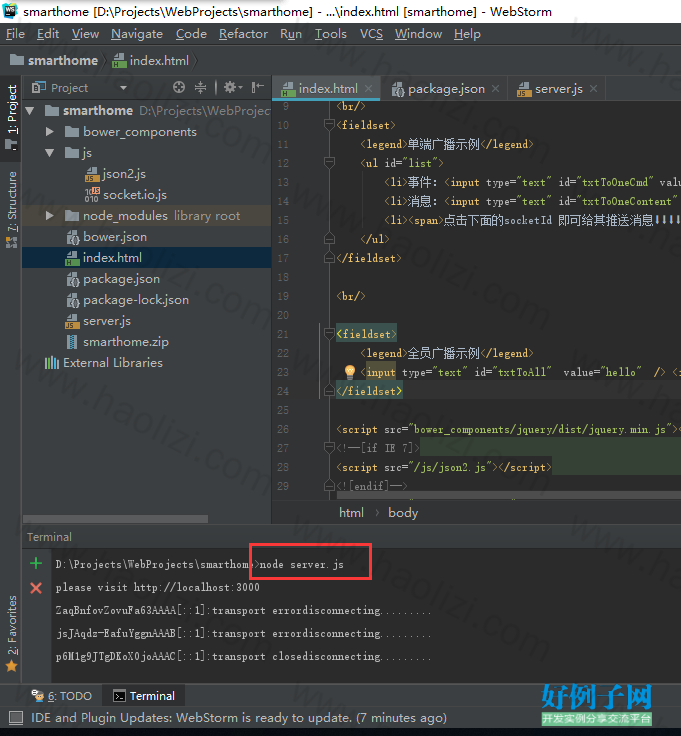Click the Project panel horizontal scrollbar
The width and height of the screenshot is (681, 736).
point(115,519)
